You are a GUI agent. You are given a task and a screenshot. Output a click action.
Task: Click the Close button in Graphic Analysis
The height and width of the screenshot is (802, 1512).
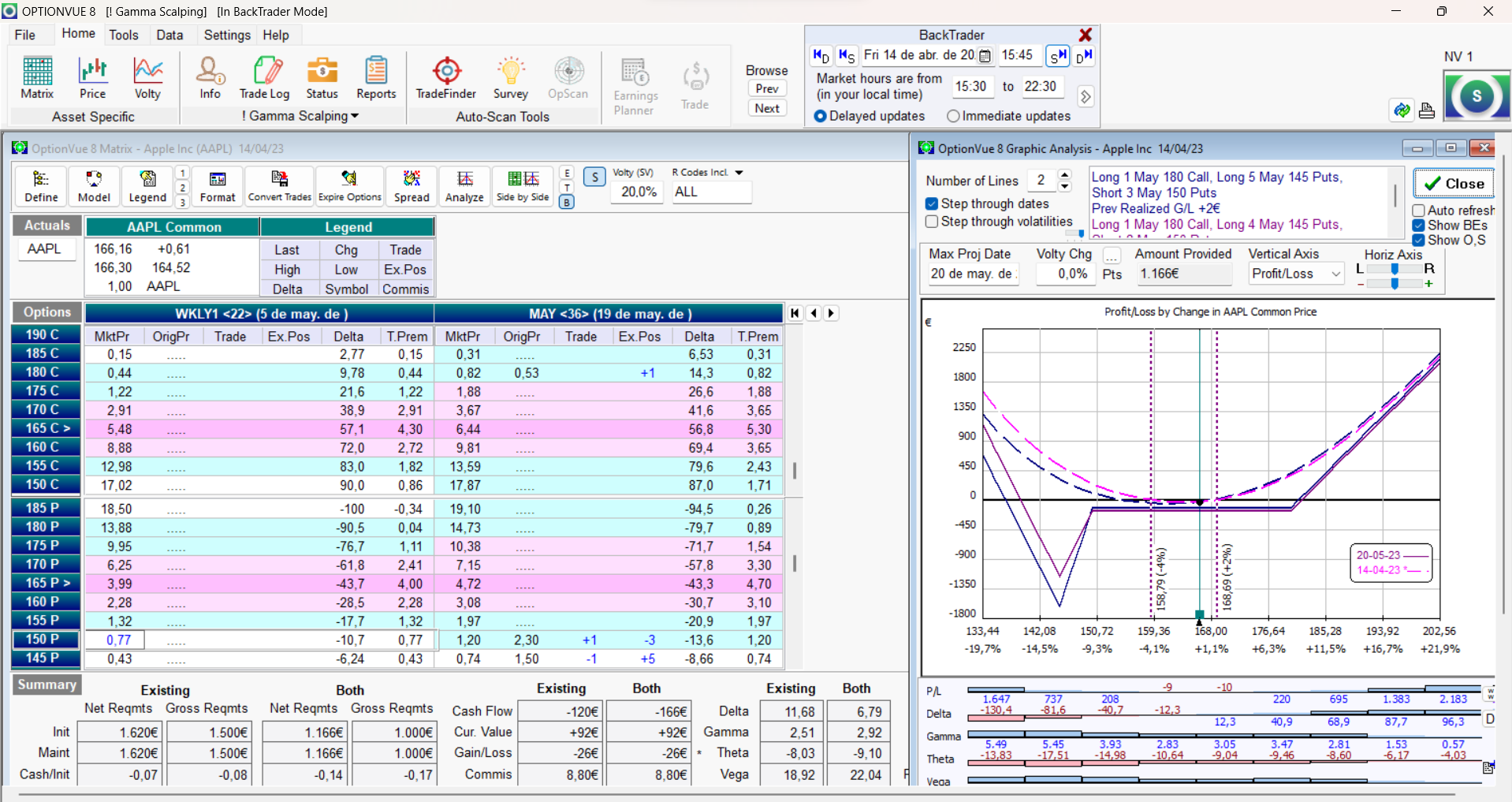point(1454,184)
